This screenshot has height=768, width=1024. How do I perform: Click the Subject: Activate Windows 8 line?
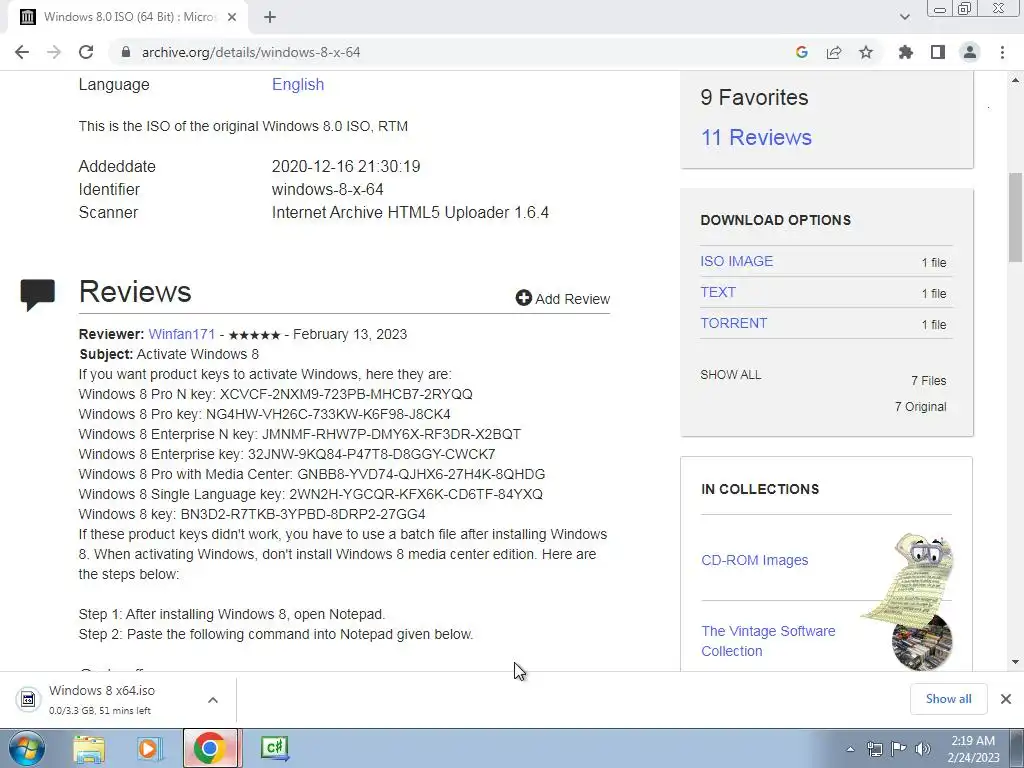[169, 355]
